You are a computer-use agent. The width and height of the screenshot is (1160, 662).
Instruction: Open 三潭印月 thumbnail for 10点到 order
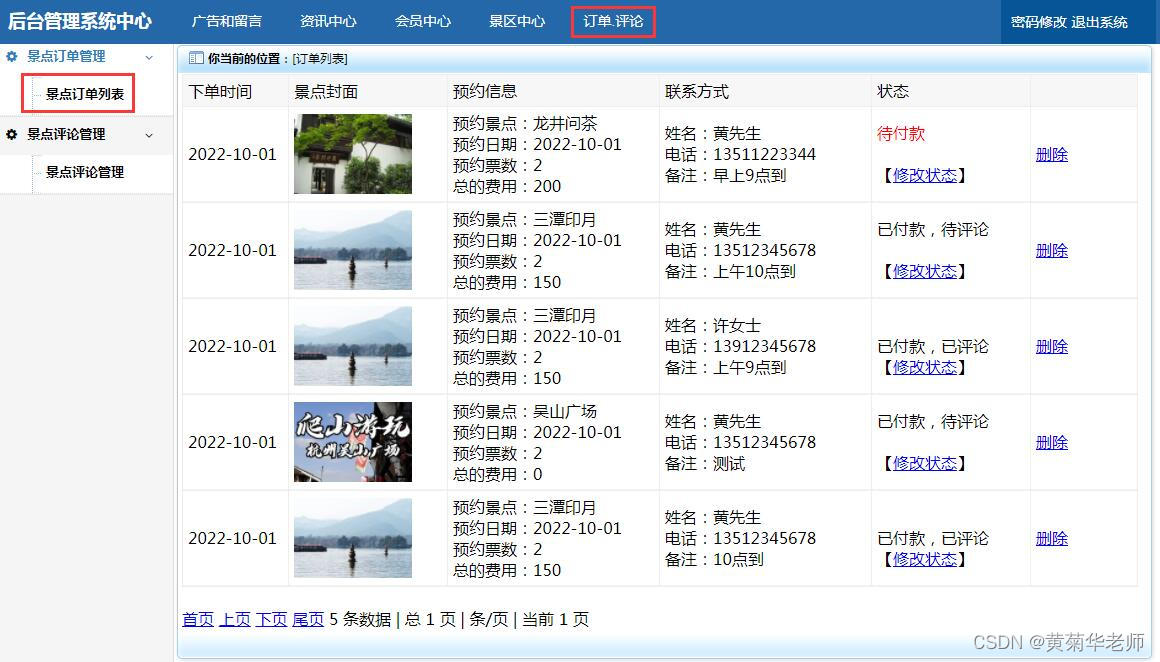coord(353,538)
